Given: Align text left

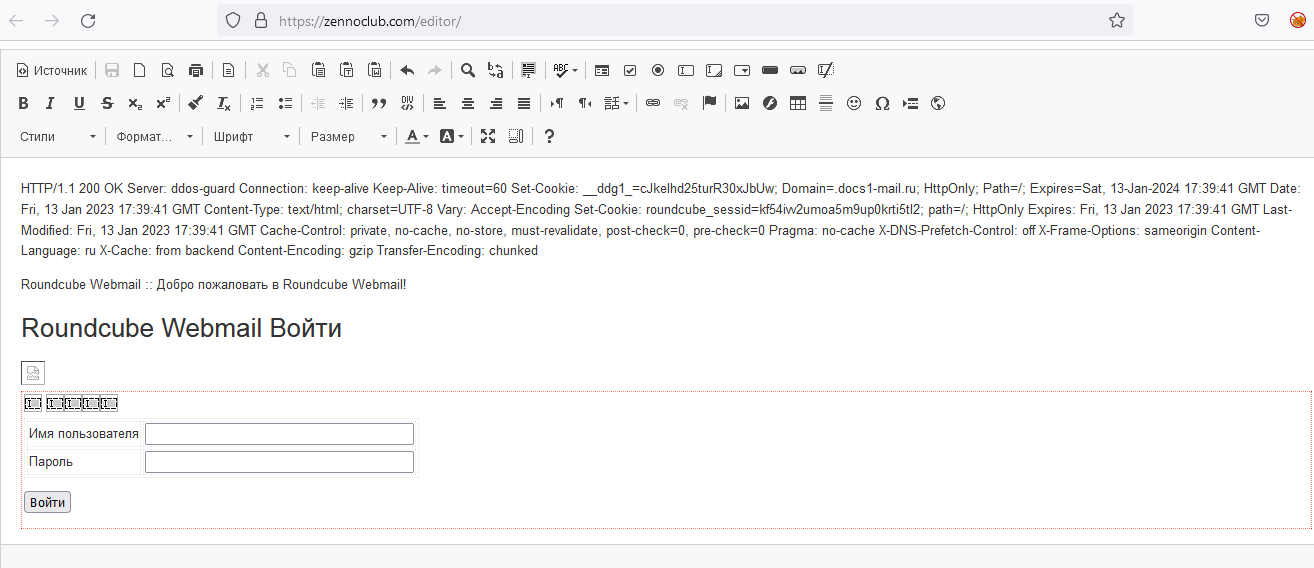Looking at the screenshot, I should point(440,103).
